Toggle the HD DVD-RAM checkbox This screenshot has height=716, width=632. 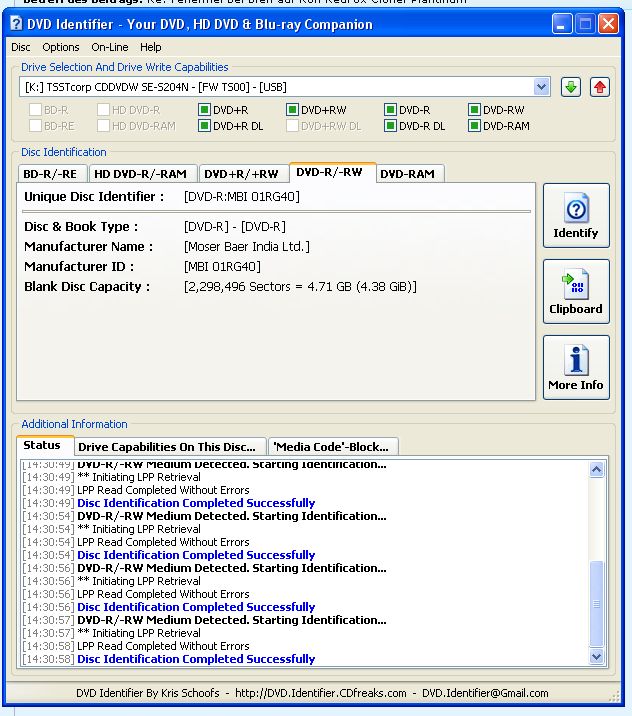(104, 126)
